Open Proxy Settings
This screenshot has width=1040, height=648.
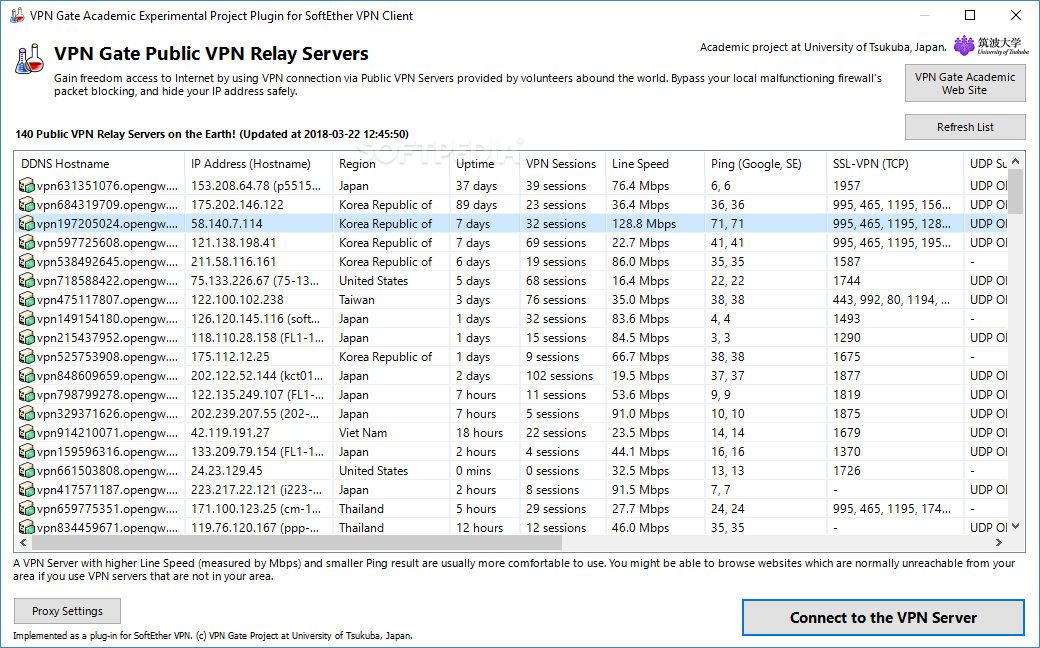(68, 611)
